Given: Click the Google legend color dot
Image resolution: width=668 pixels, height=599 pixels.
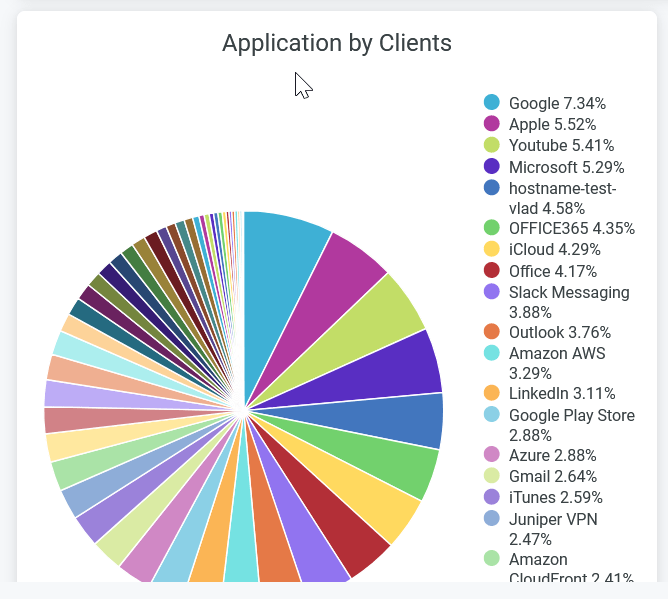Looking at the screenshot, I should pos(492,102).
